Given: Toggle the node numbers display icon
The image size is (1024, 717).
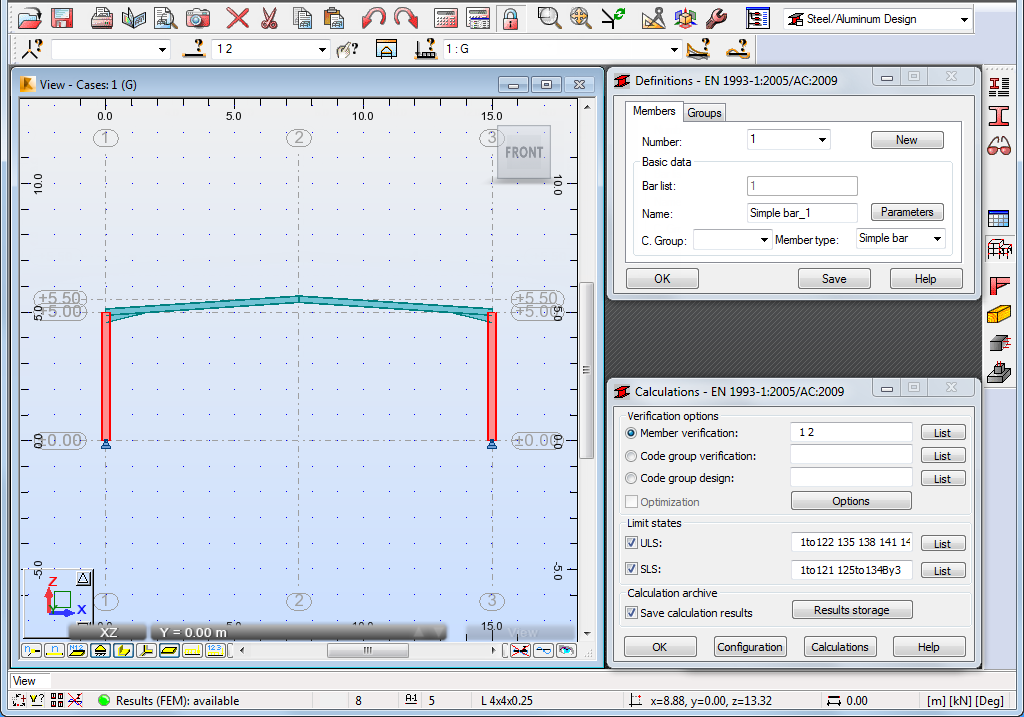Looking at the screenshot, I should click(x=31, y=650).
